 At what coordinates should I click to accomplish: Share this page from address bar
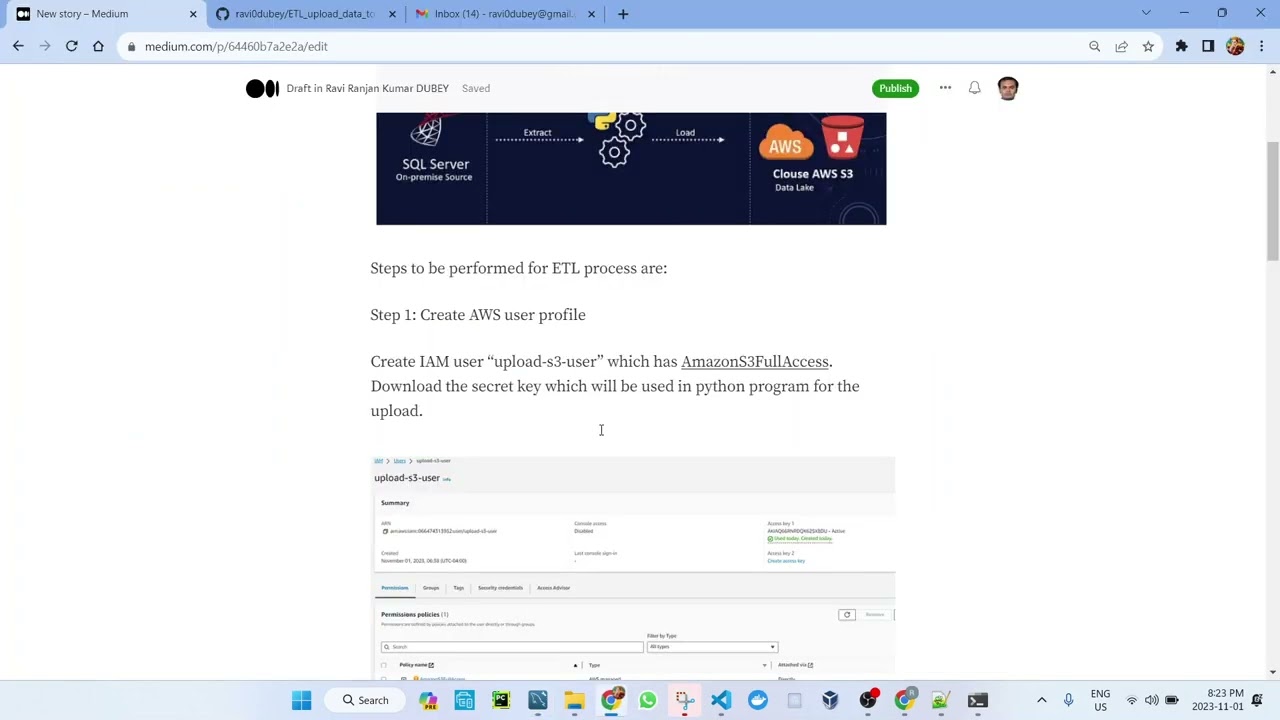pyautogui.click(x=1121, y=46)
